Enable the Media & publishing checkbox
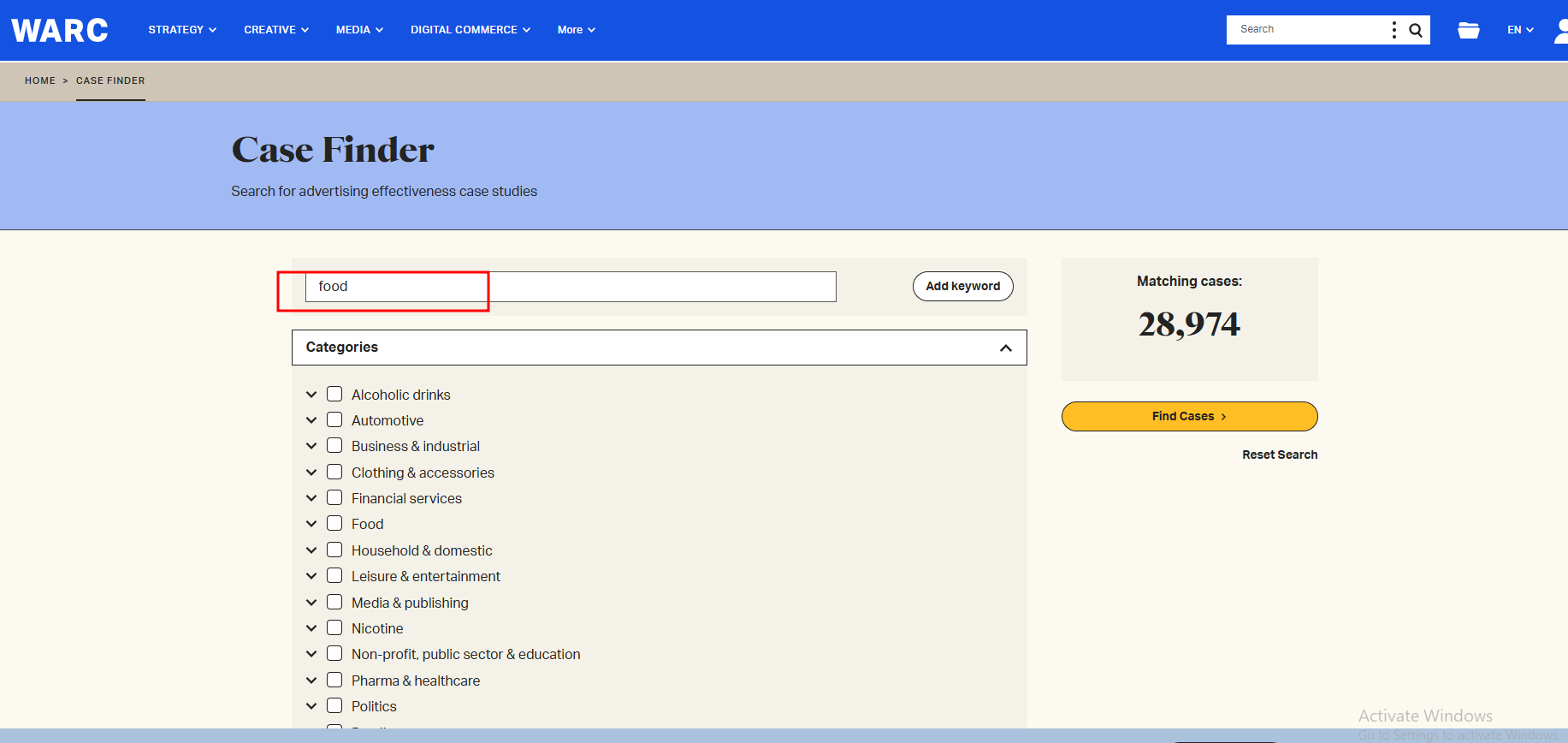This screenshot has width=1568, height=743. (x=334, y=602)
